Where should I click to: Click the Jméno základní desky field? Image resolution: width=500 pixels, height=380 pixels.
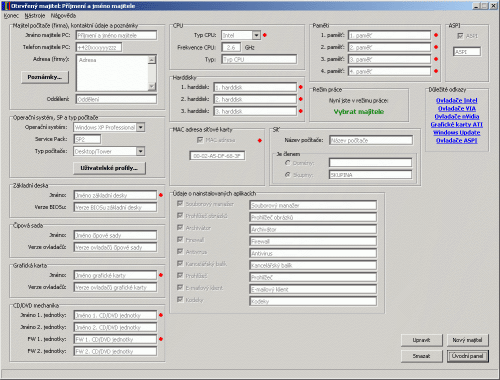tap(115, 195)
